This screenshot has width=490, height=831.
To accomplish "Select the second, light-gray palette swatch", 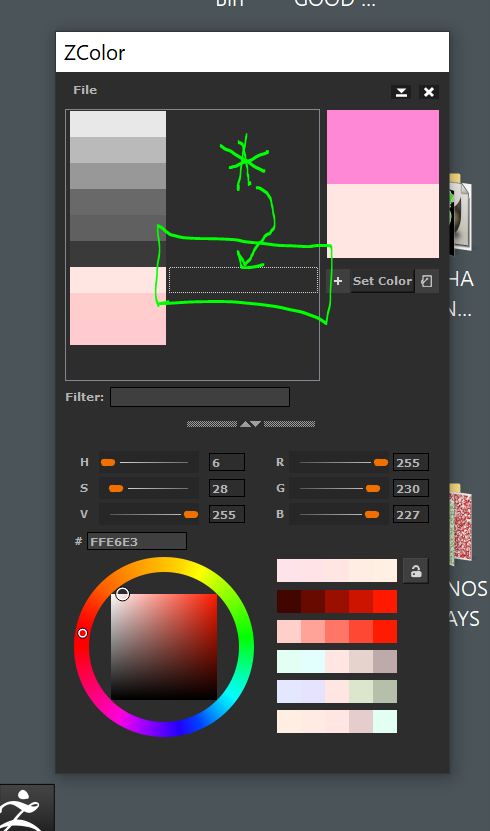I will point(118,150).
